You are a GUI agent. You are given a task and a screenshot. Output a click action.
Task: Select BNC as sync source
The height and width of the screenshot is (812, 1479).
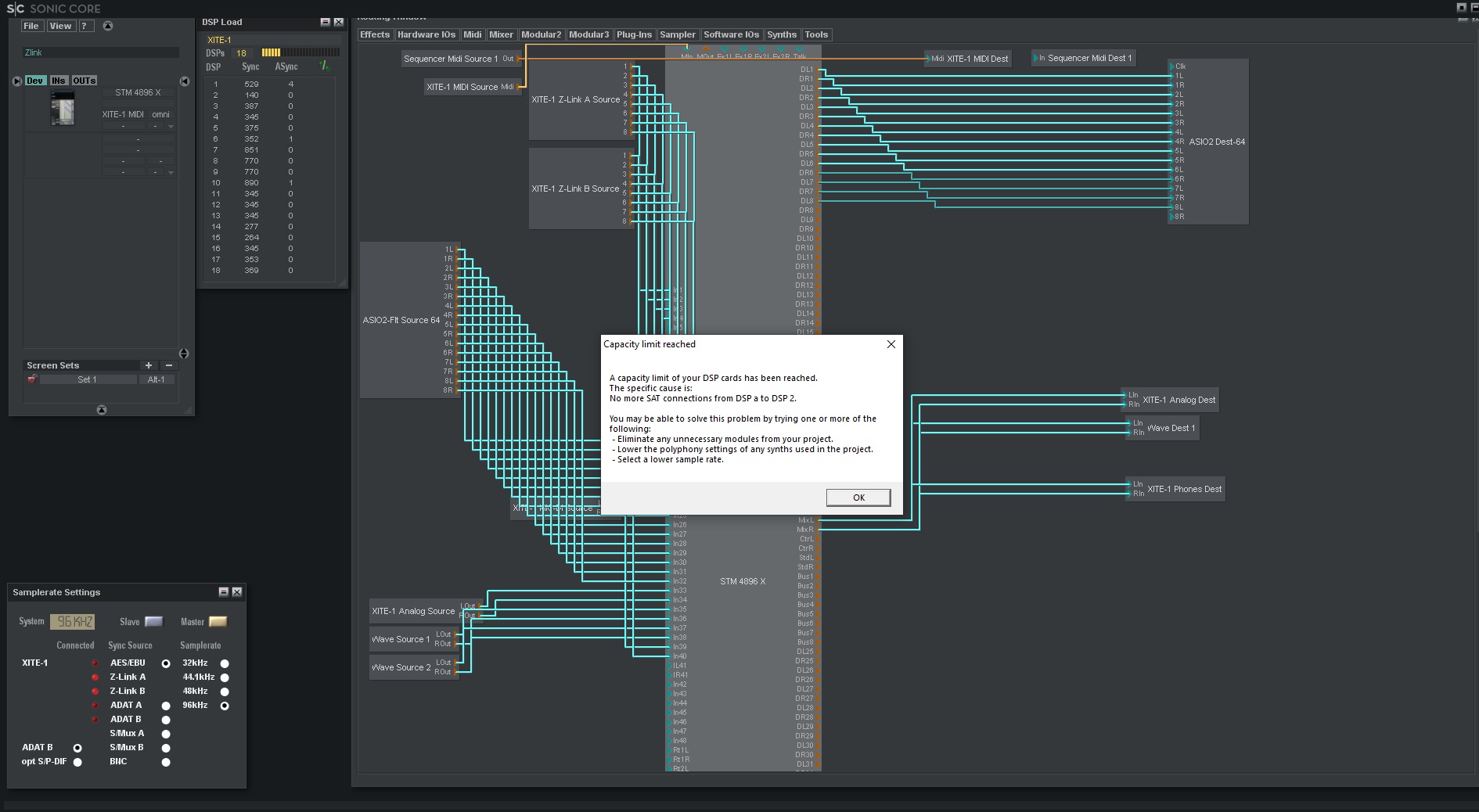pos(166,762)
